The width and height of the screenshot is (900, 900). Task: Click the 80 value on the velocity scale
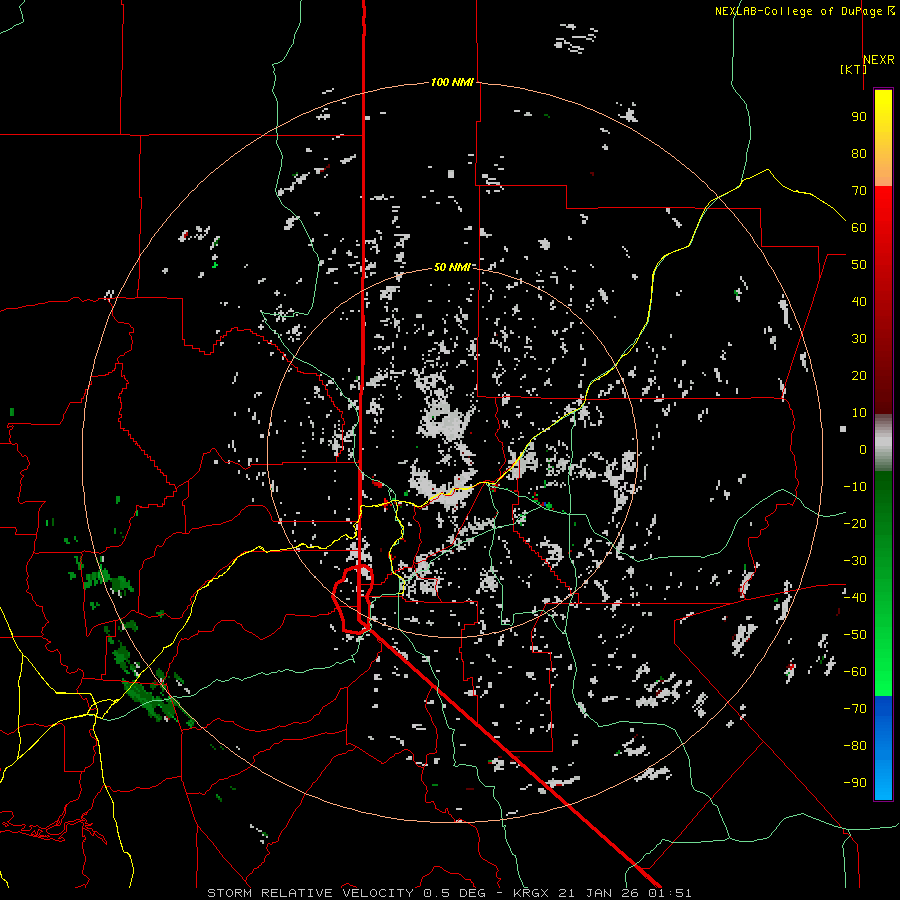(859, 153)
